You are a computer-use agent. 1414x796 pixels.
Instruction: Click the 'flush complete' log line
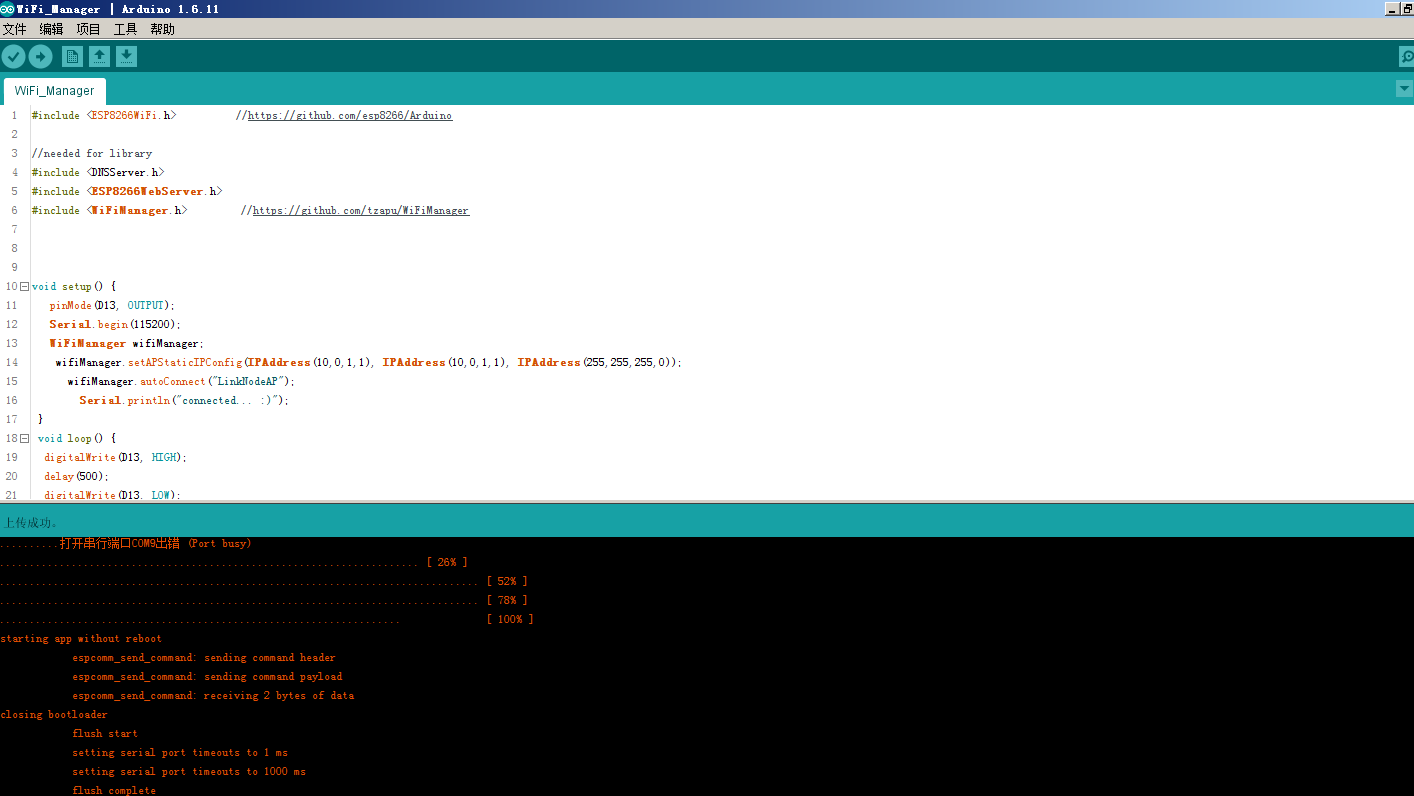click(114, 790)
